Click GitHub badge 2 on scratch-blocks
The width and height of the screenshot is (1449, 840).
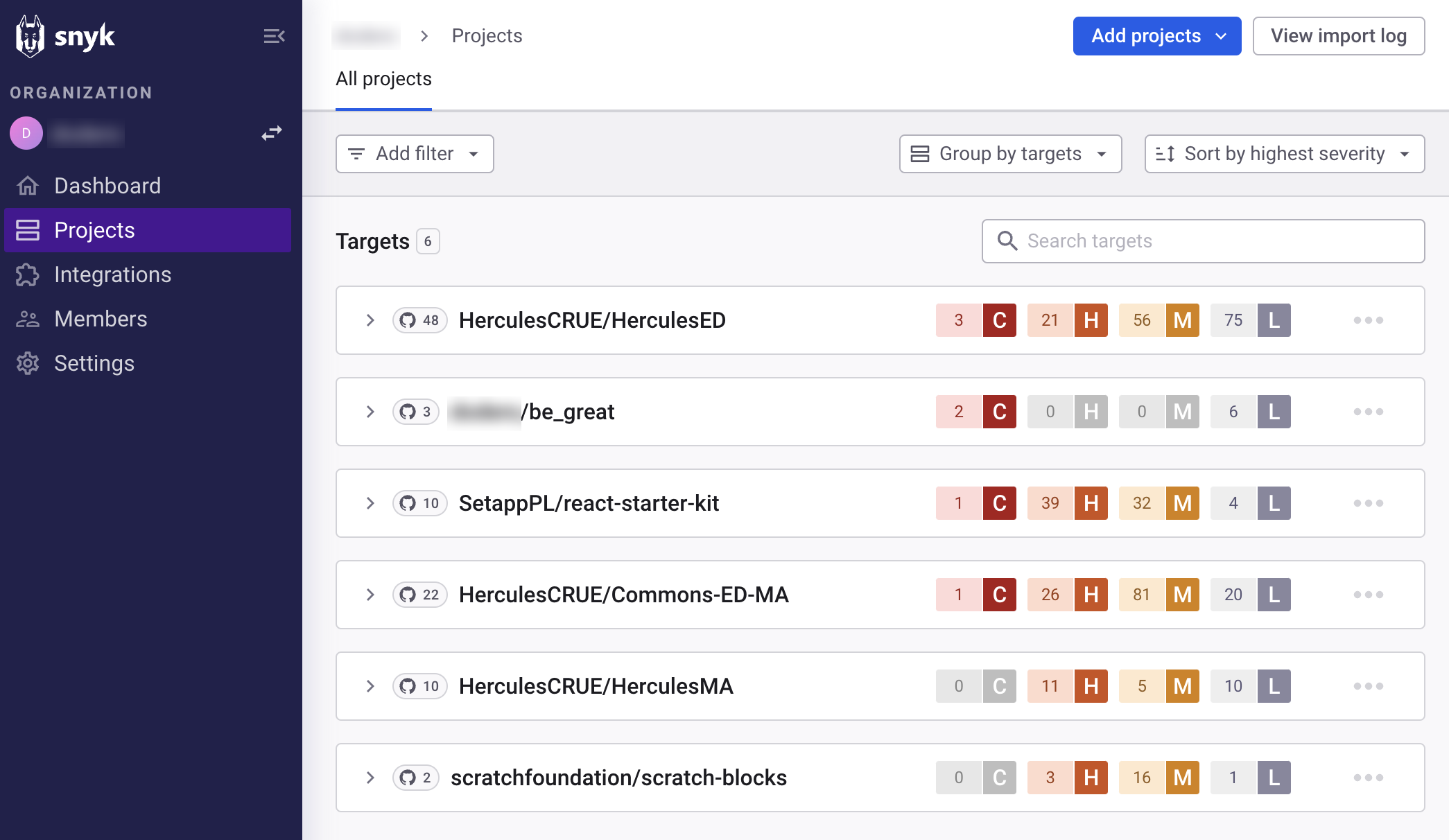[416, 778]
